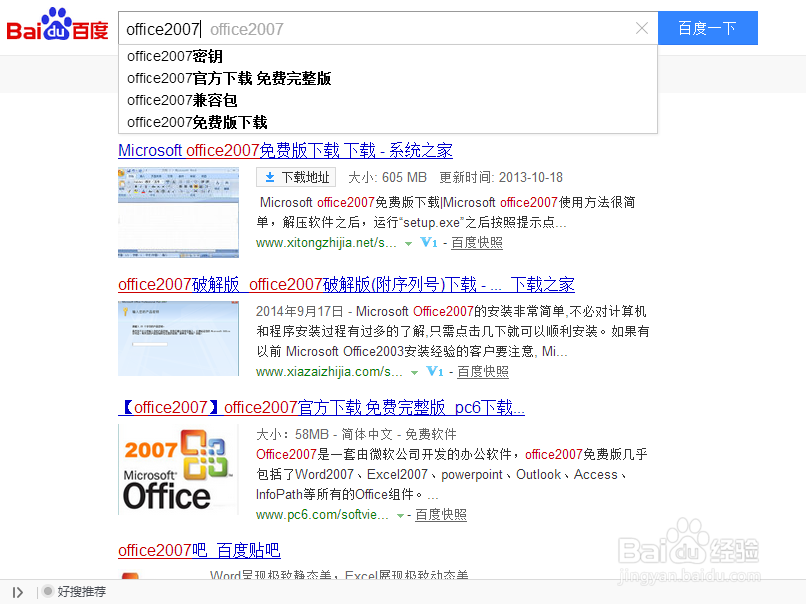Click V1 credibility icon on xitongzhijia result
The width and height of the screenshot is (806, 604).
429,242
